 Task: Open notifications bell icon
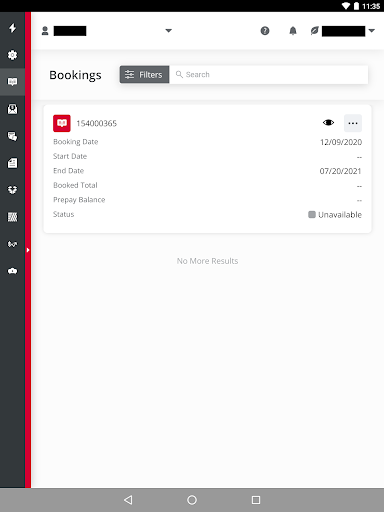(x=293, y=31)
